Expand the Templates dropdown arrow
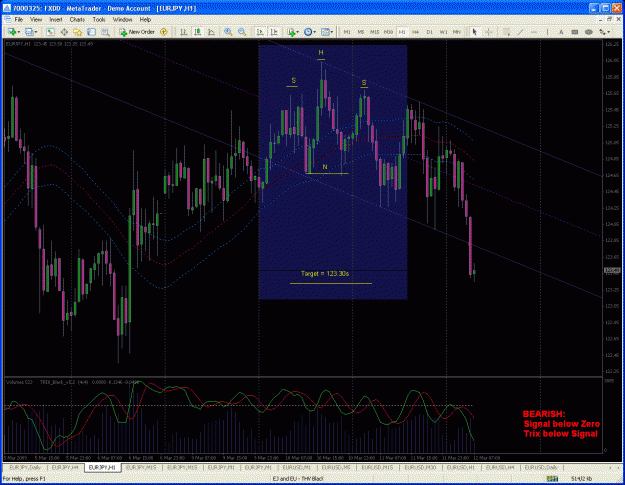The width and height of the screenshot is (625, 485). pyautogui.click(x=332, y=32)
